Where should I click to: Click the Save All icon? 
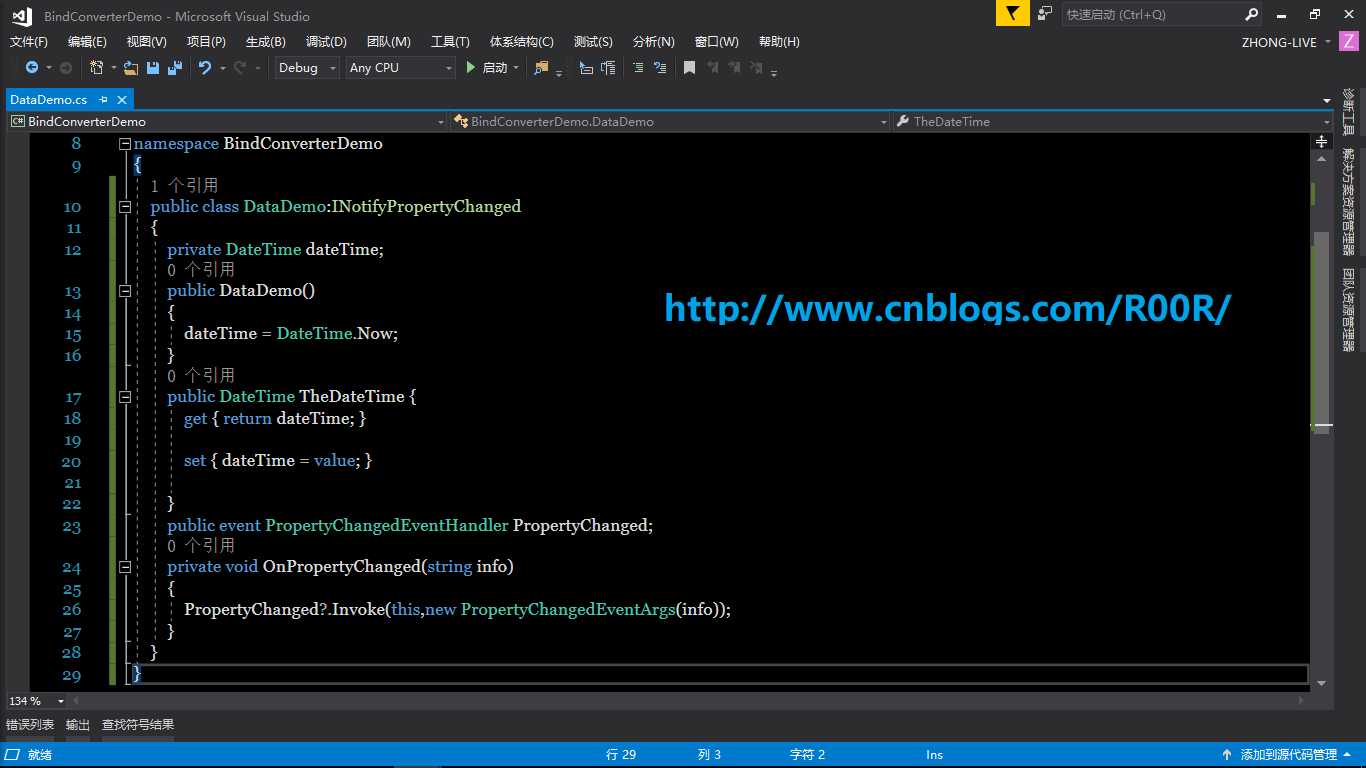[175, 68]
